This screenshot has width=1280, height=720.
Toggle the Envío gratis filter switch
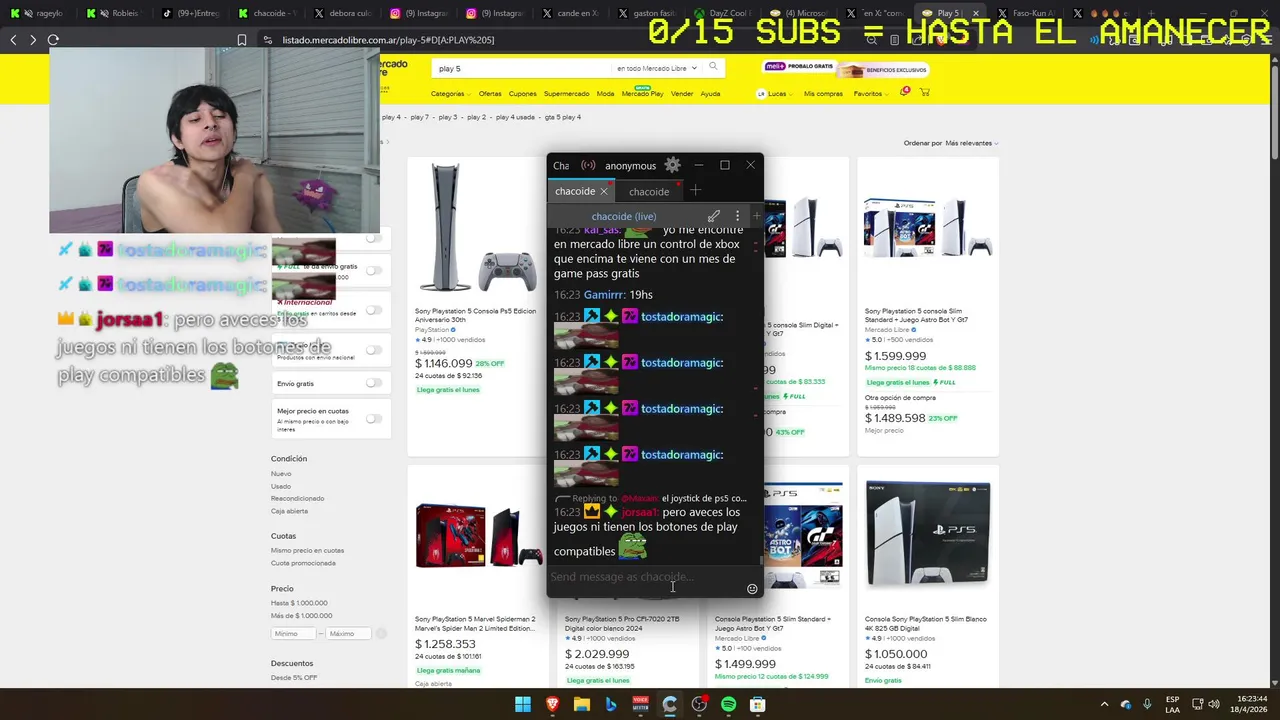pos(373,383)
